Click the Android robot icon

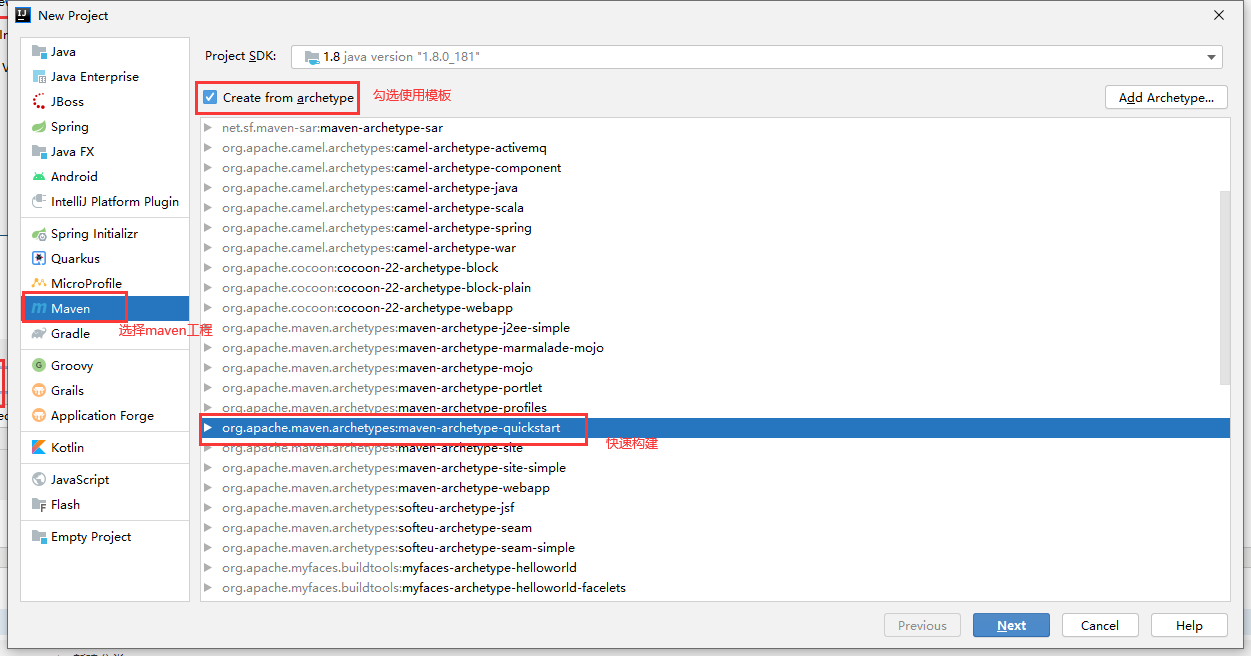click(39, 177)
